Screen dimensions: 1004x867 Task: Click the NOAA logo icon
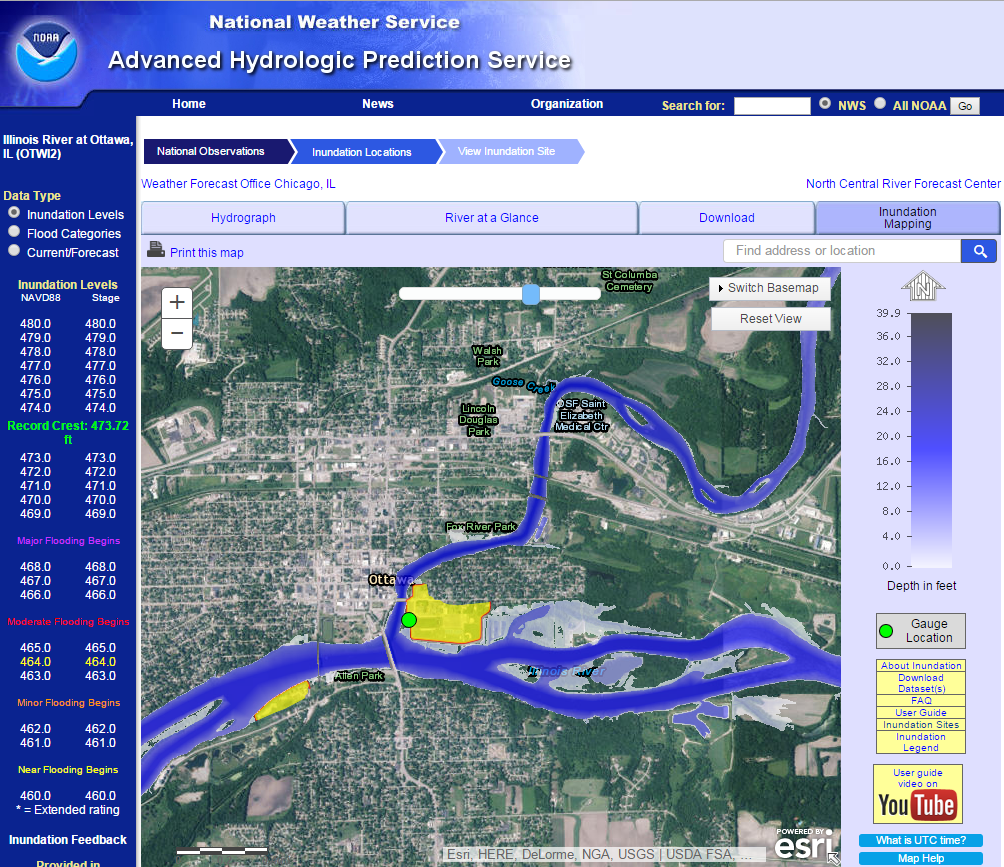point(45,52)
